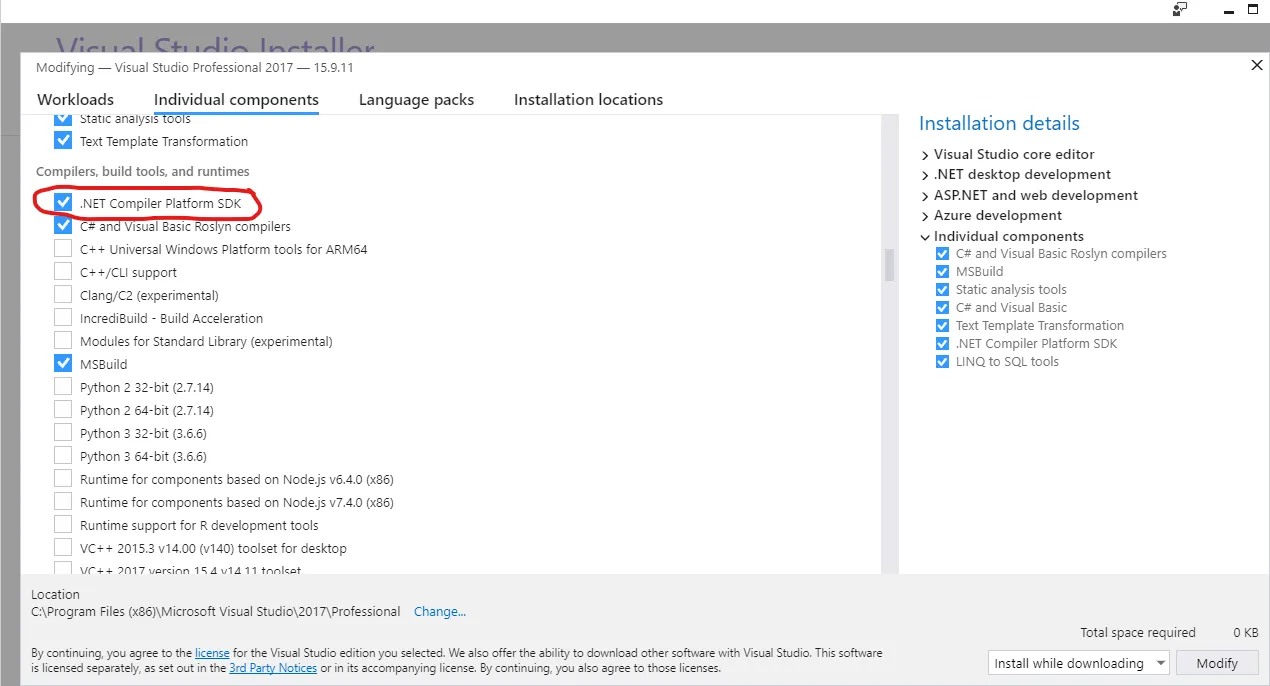Open the Install while downloading dropdown
This screenshot has height=686, width=1270.
coord(1078,663)
